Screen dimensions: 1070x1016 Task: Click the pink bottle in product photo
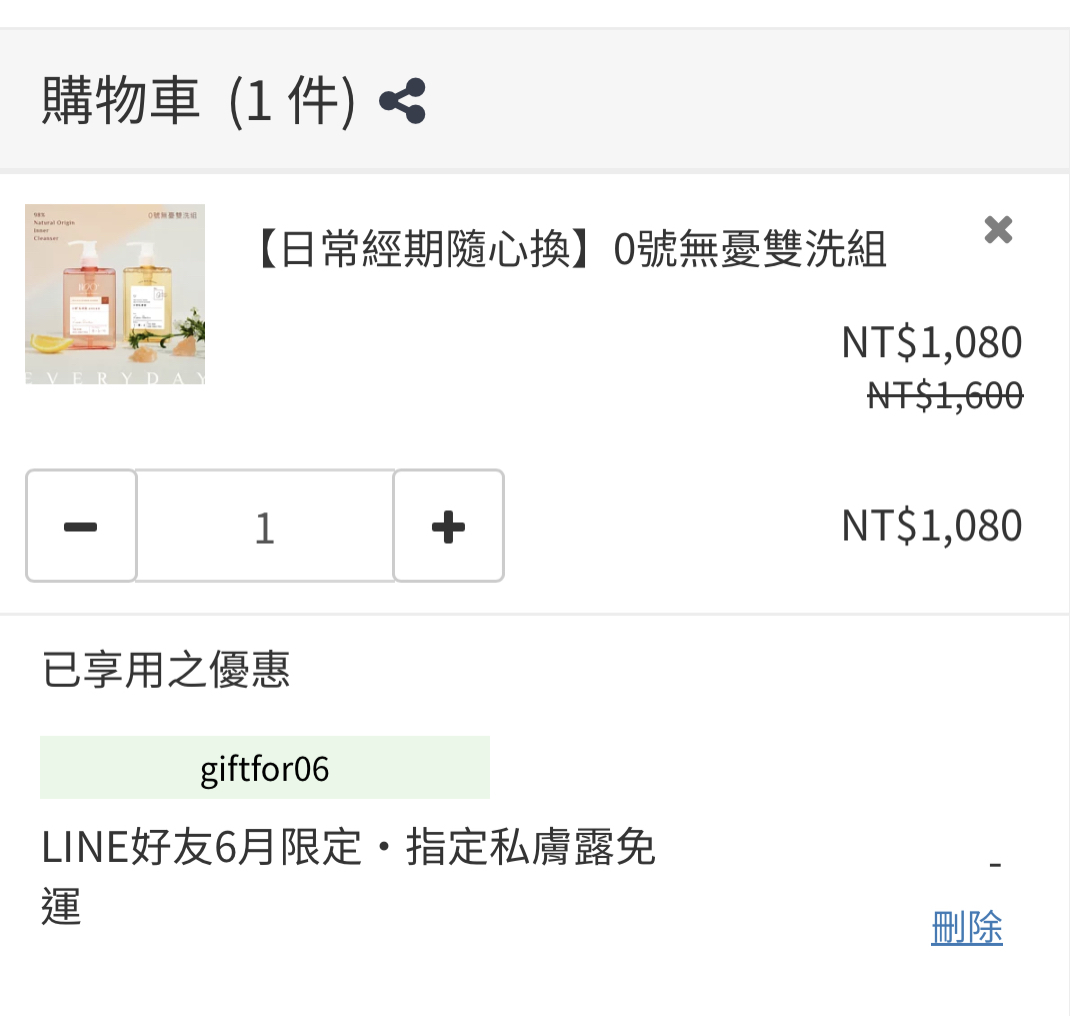tap(88, 299)
